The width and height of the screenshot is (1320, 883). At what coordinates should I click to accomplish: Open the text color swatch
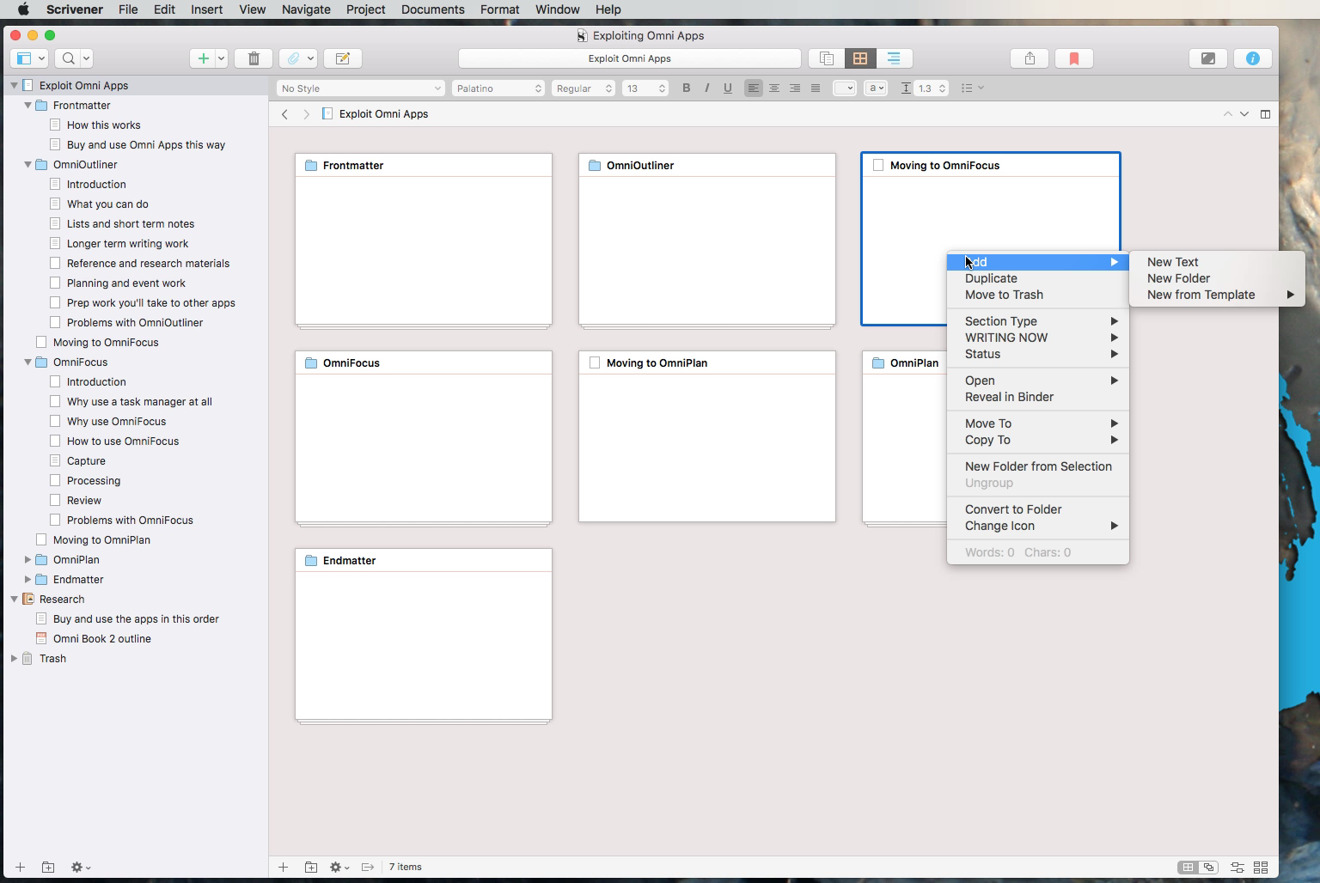coord(844,88)
